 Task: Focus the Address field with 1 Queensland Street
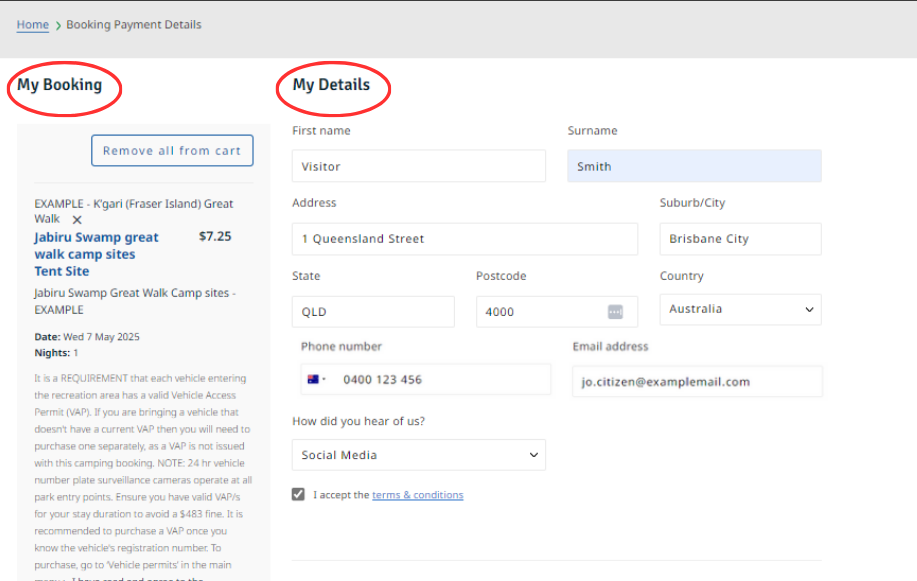tap(465, 239)
